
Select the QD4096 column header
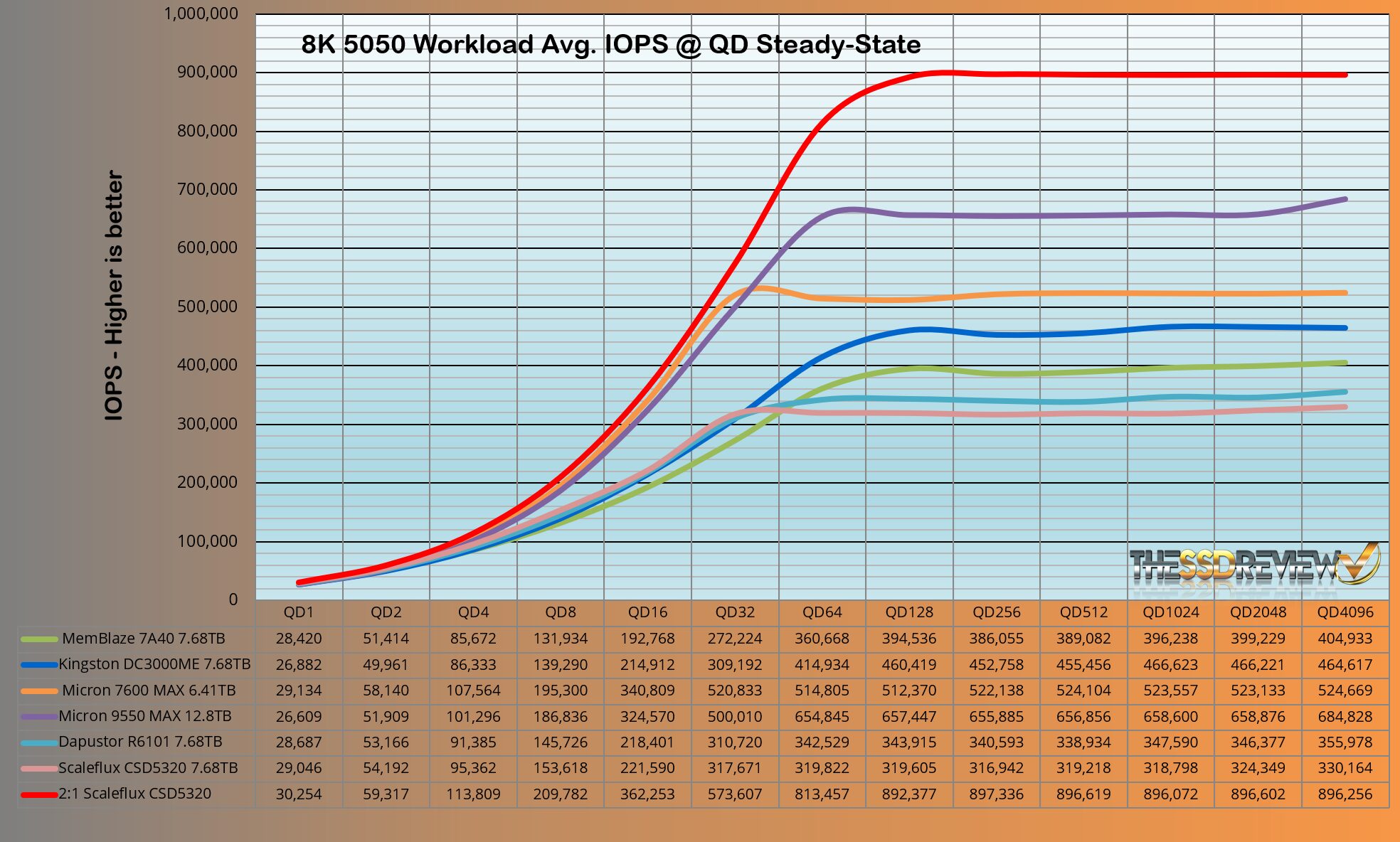click(x=1345, y=612)
